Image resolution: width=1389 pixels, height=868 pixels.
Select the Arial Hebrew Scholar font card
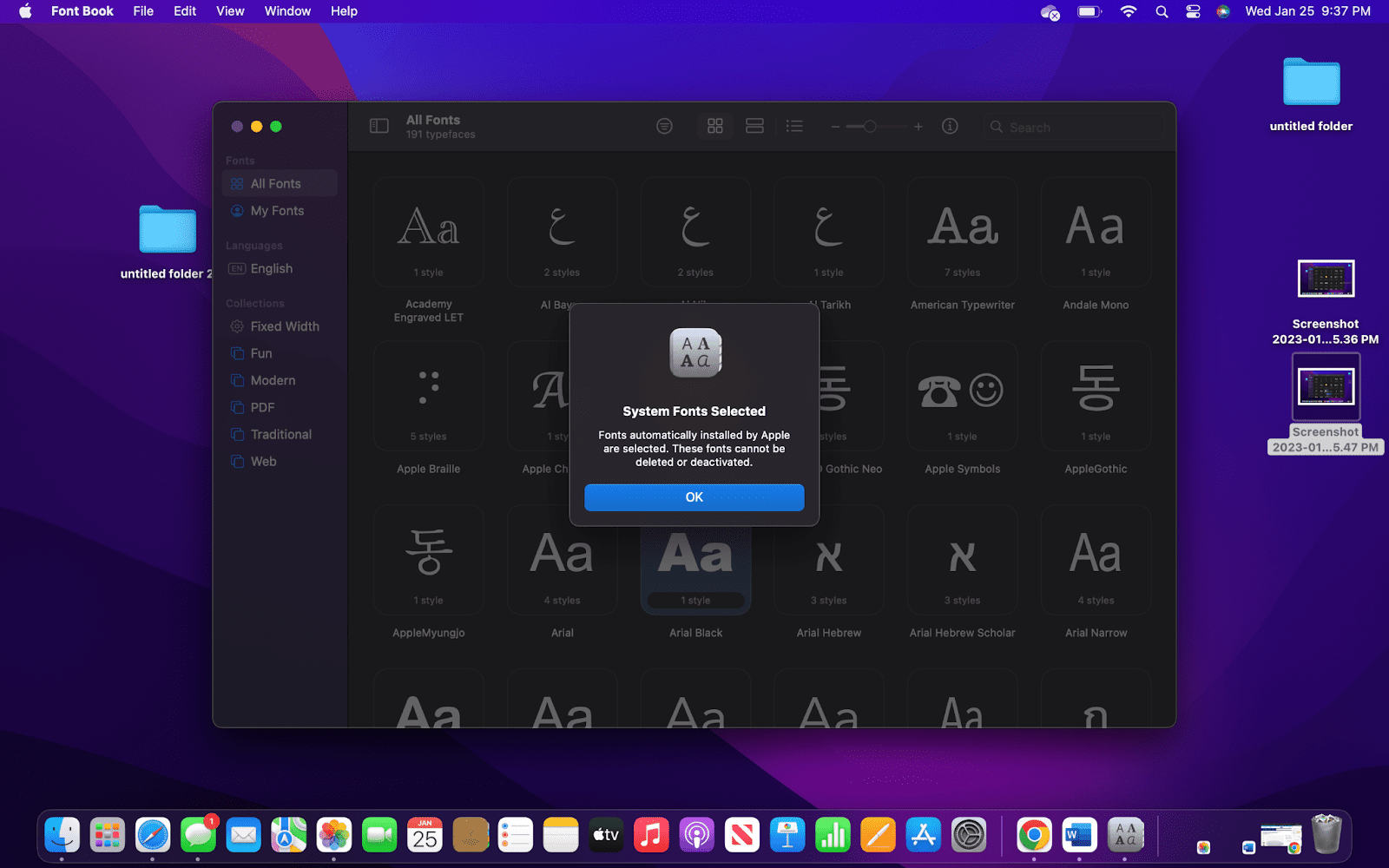point(963,561)
